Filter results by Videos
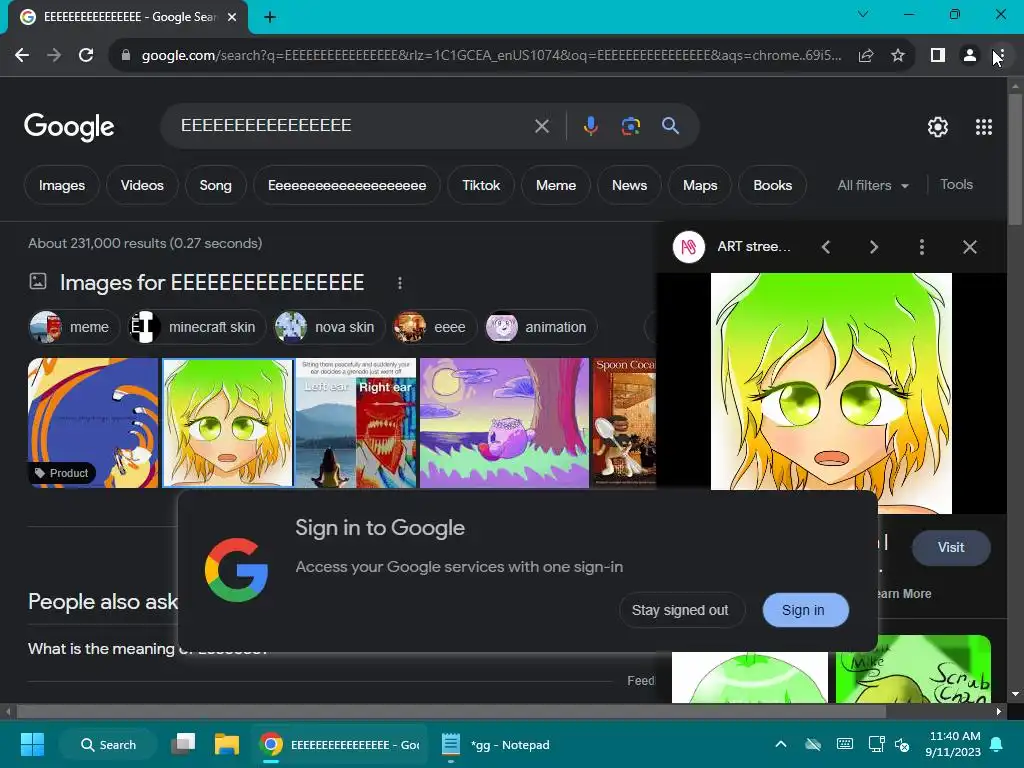Viewport: 1024px width, 768px height. [142, 185]
